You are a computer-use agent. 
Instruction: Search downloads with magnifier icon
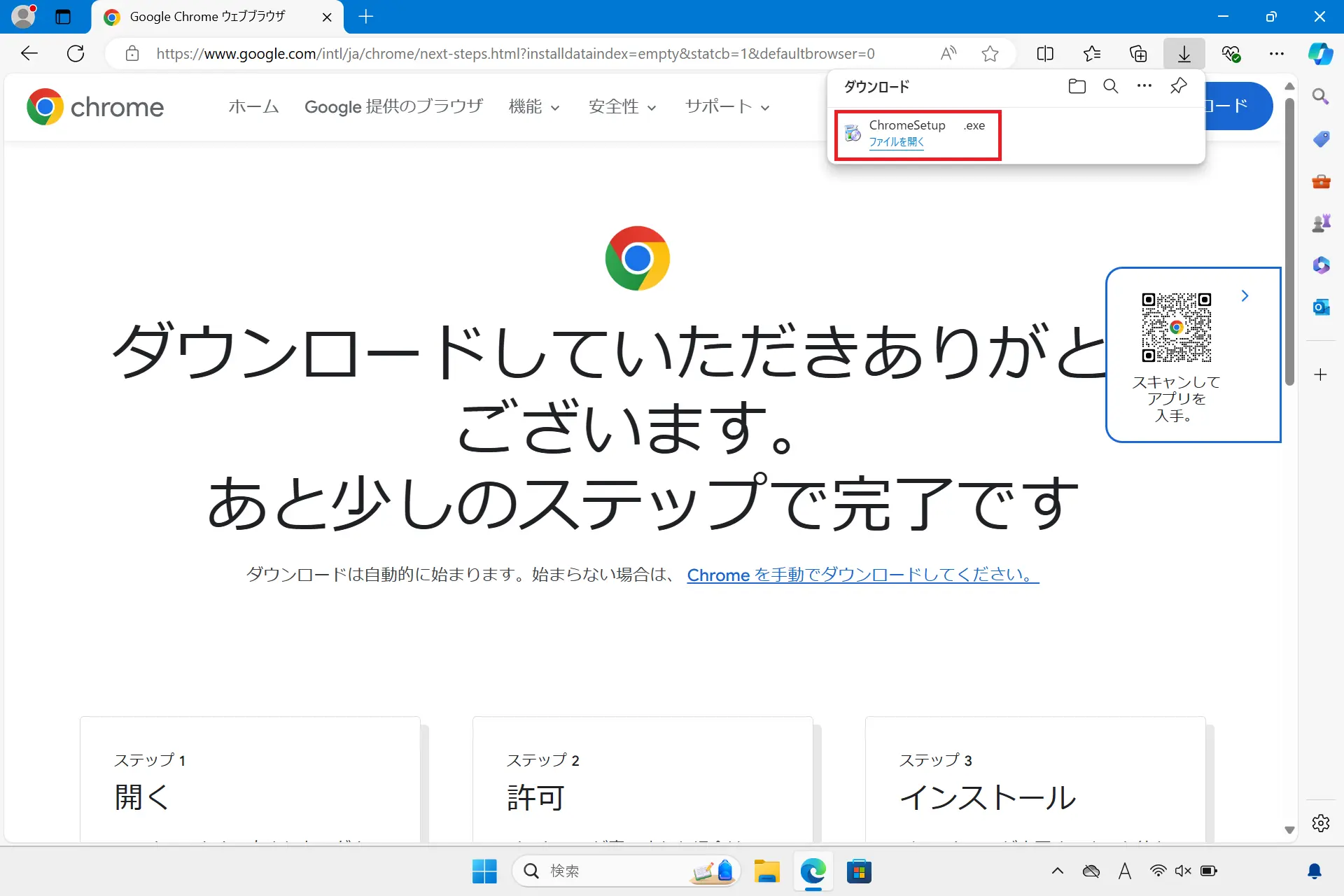(1111, 86)
